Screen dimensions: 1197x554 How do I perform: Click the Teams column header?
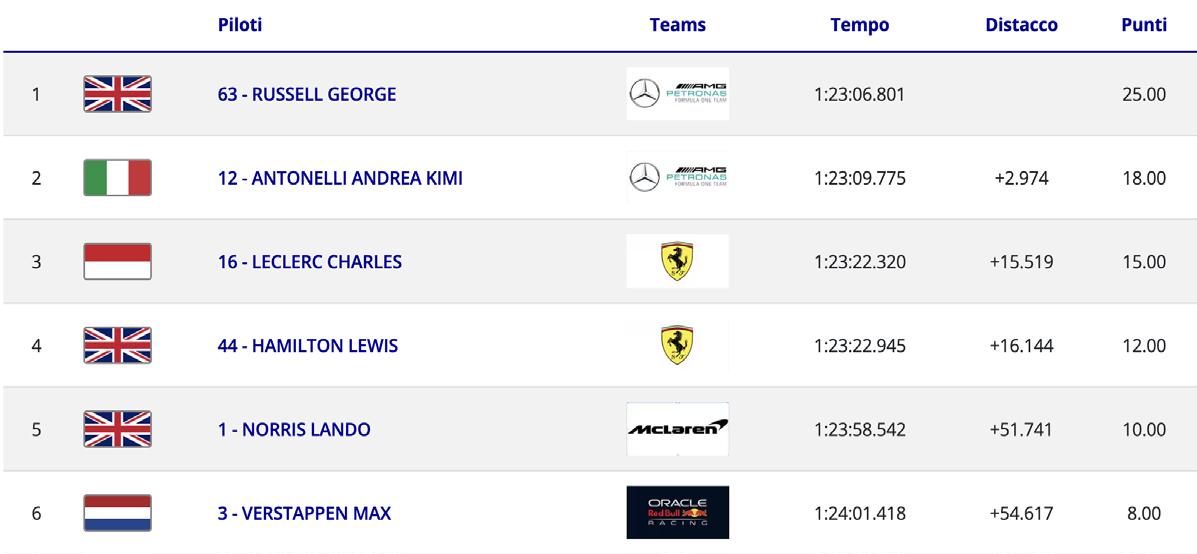[678, 25]
